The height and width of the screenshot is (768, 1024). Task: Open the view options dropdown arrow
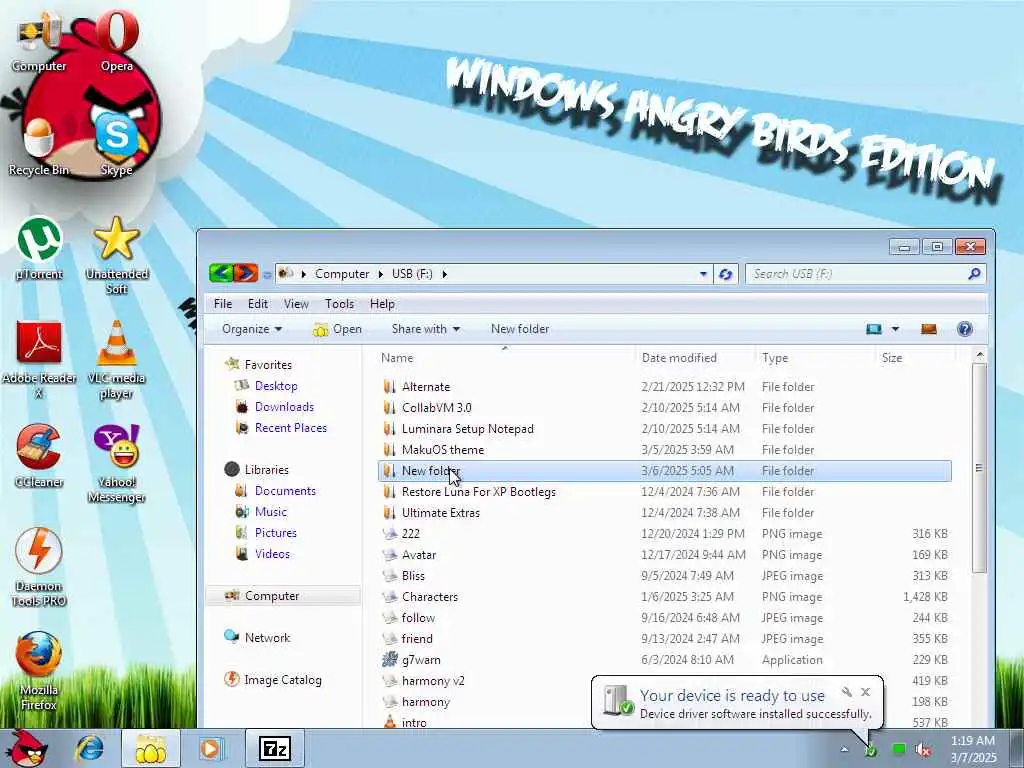(895, 329)
